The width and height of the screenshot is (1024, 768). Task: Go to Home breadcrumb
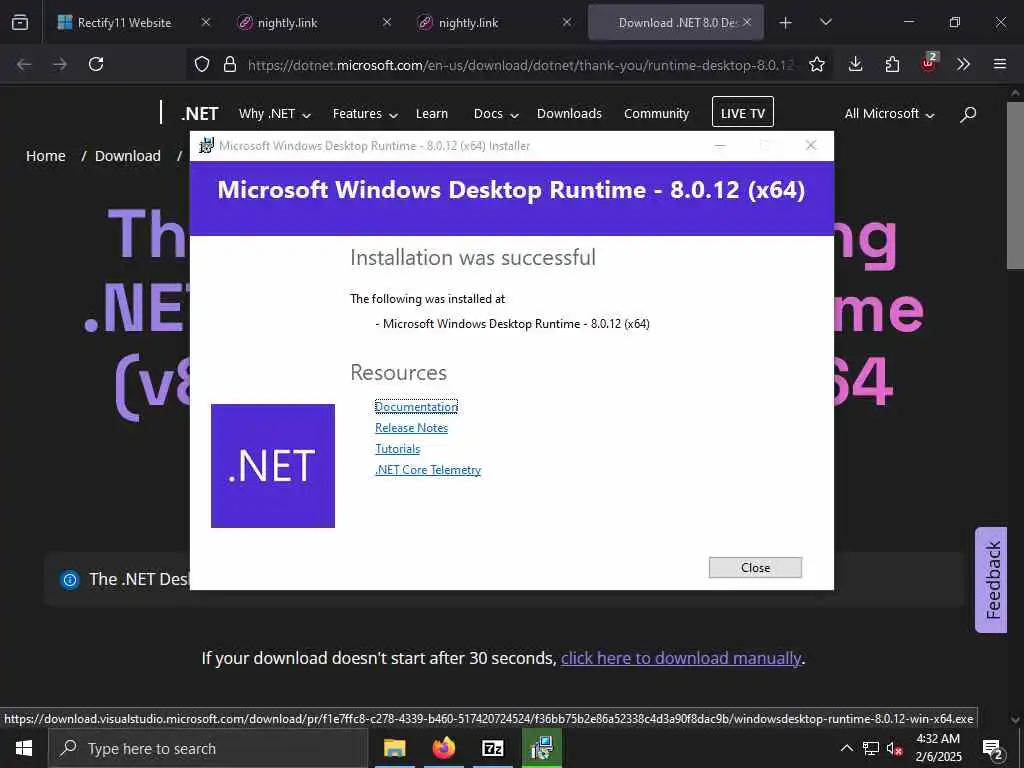pos(46,156)
